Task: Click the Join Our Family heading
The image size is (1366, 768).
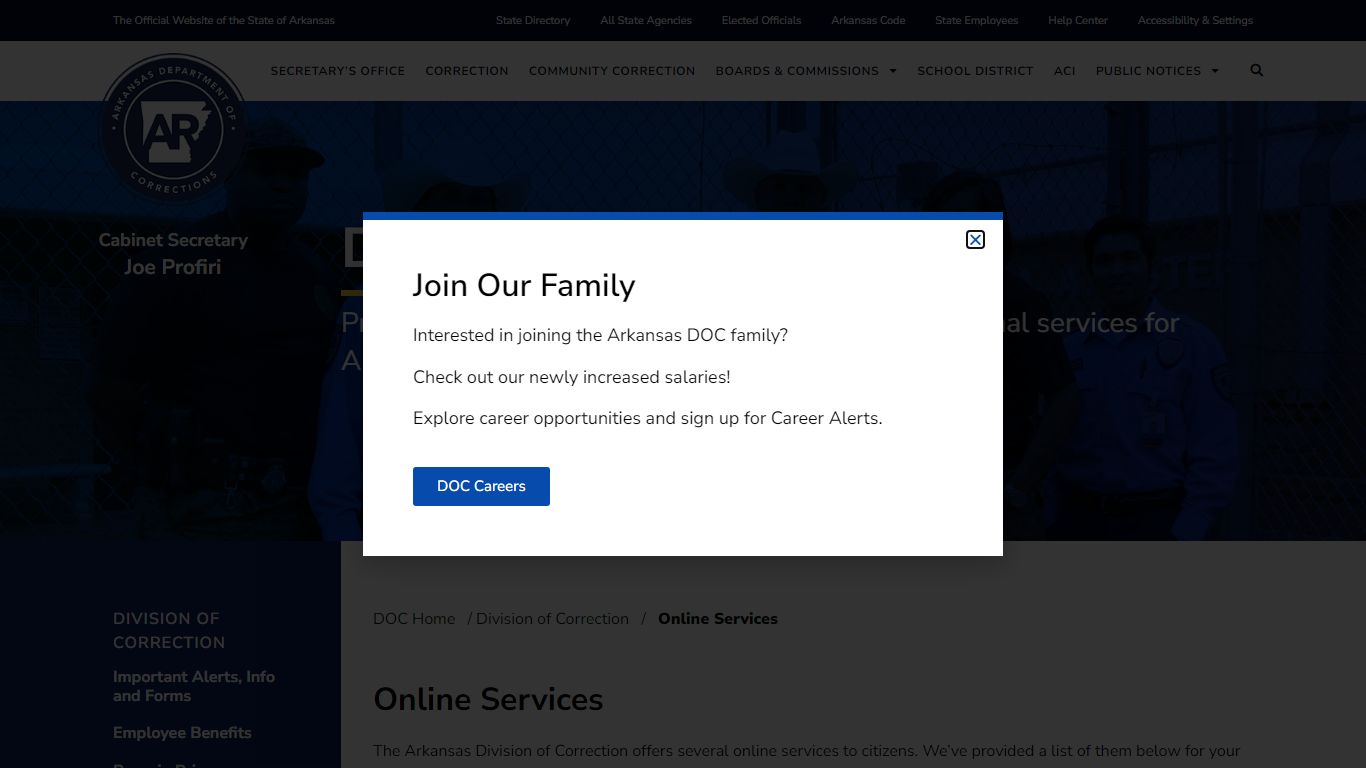Action: click(524, 285)
